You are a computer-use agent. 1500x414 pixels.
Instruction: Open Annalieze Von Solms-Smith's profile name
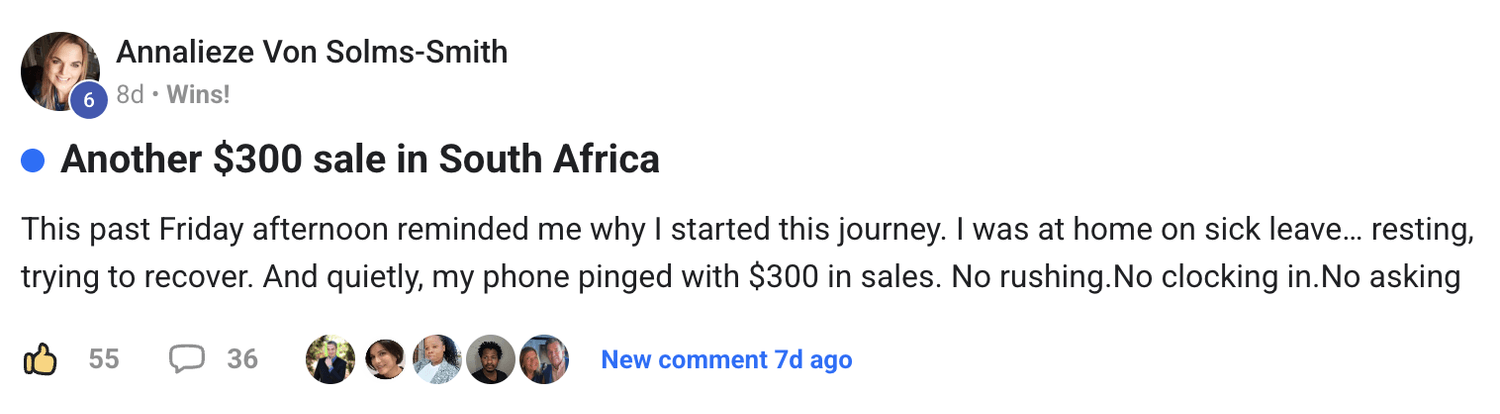[312, 51]
